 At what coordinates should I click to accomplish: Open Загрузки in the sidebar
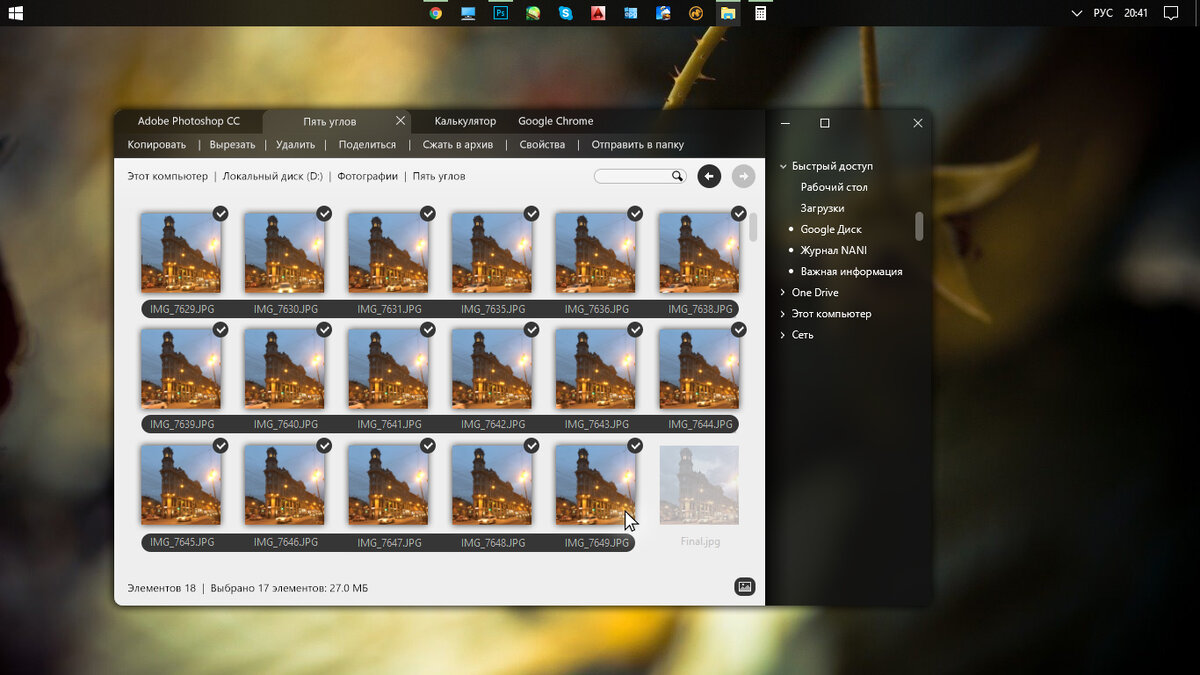tap(823, 208)
